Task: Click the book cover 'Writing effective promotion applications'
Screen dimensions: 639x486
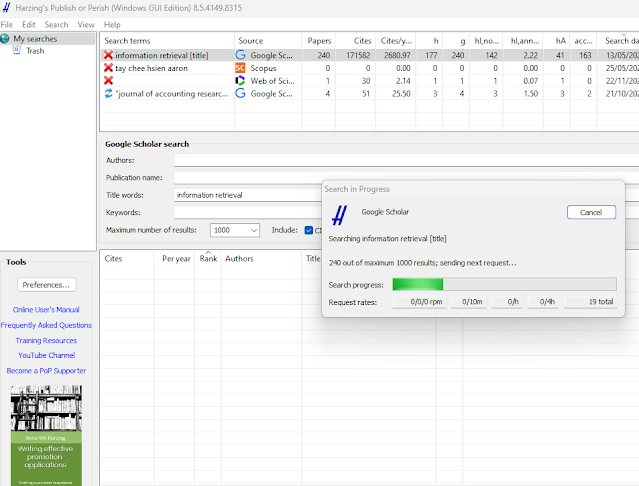Action: pos(46,435)
